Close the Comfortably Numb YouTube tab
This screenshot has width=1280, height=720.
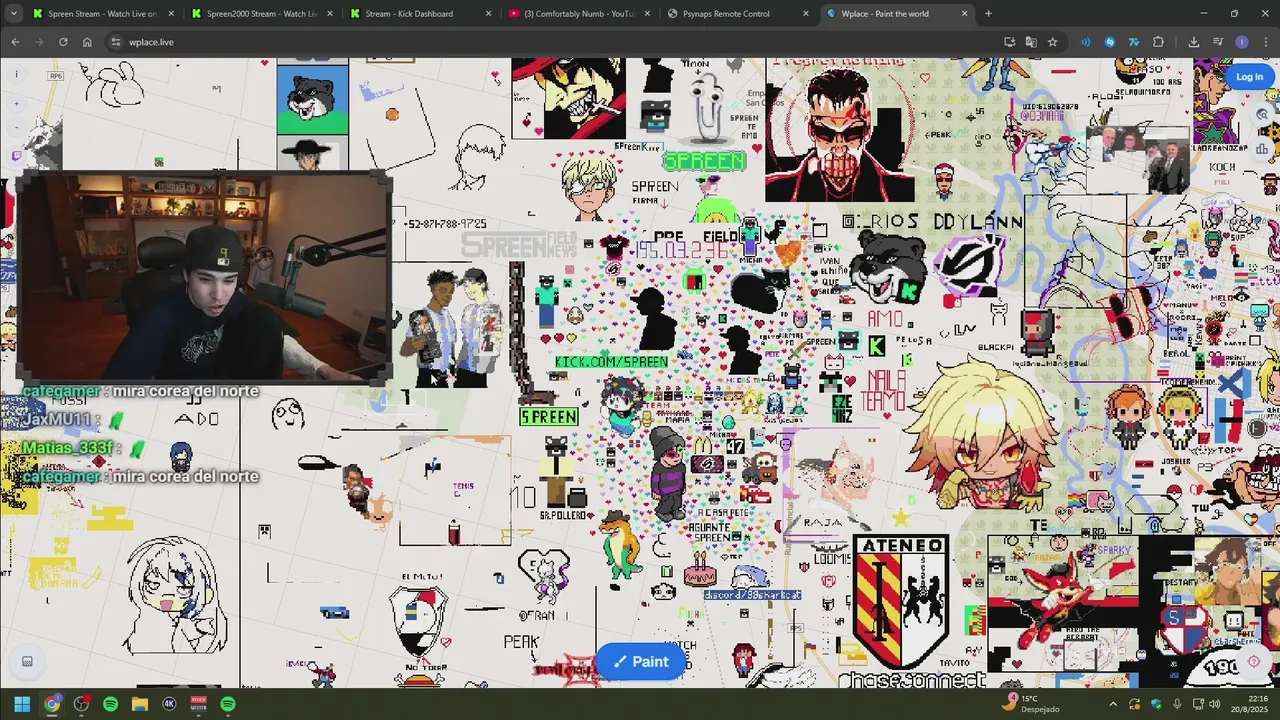tap(647, 14)
